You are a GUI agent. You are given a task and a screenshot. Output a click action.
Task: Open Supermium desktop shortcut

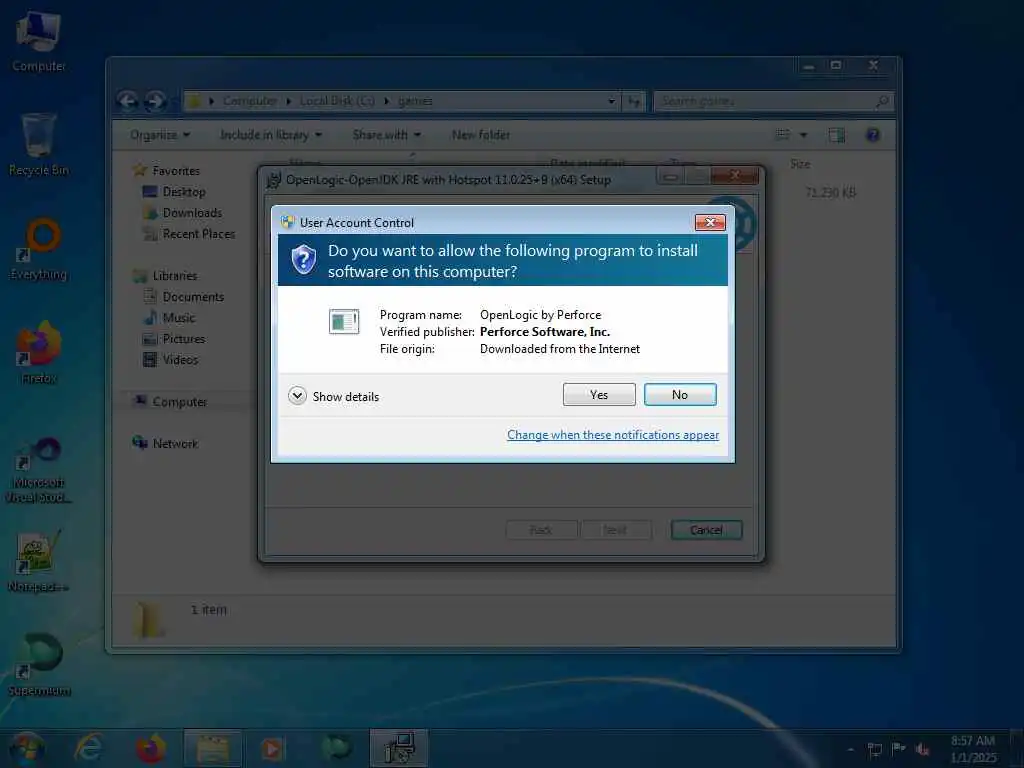[39, 665]
